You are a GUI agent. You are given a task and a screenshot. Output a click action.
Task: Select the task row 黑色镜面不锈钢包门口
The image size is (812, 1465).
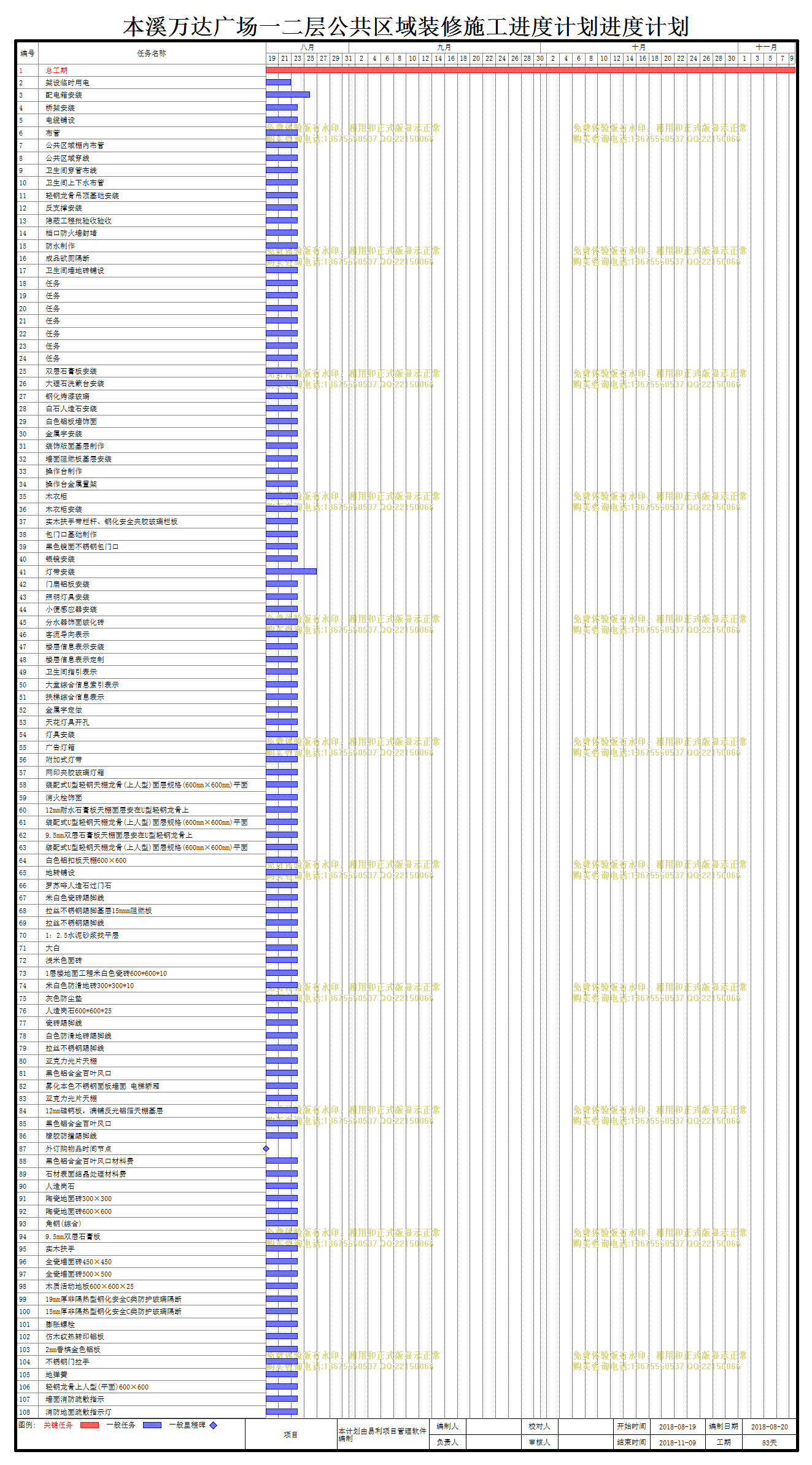point(141,547)
